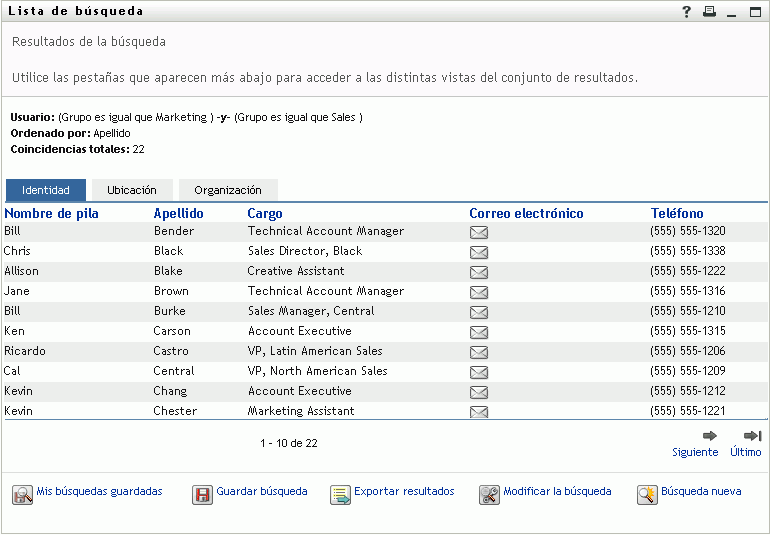Click the Modificar la búsqueda tools icon

489,494
